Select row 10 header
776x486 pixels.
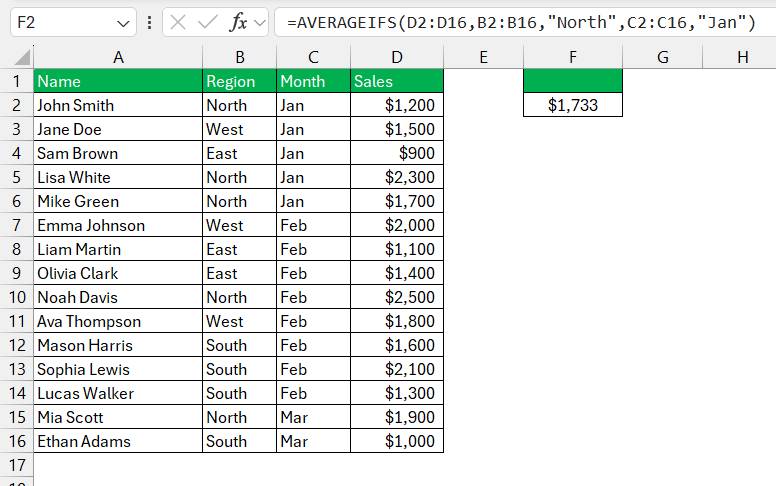16,297
